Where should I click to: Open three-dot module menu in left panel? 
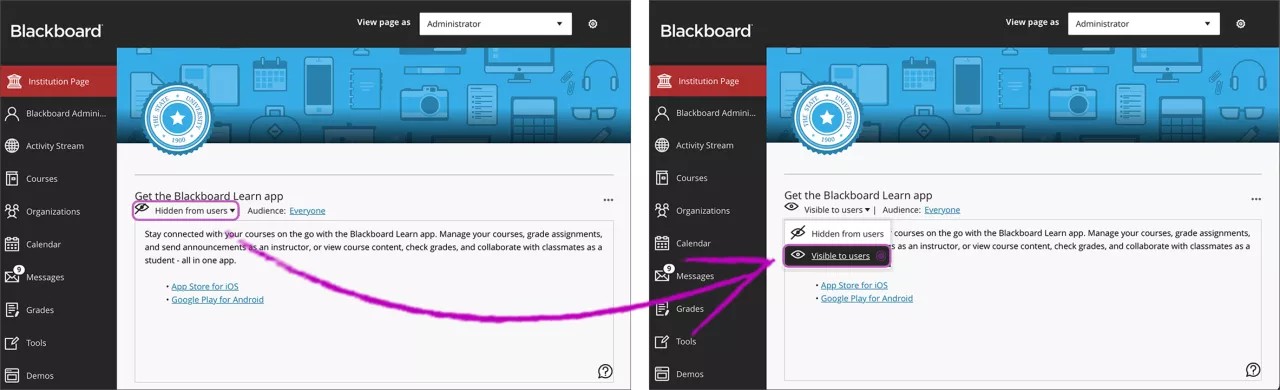[609, 201]
